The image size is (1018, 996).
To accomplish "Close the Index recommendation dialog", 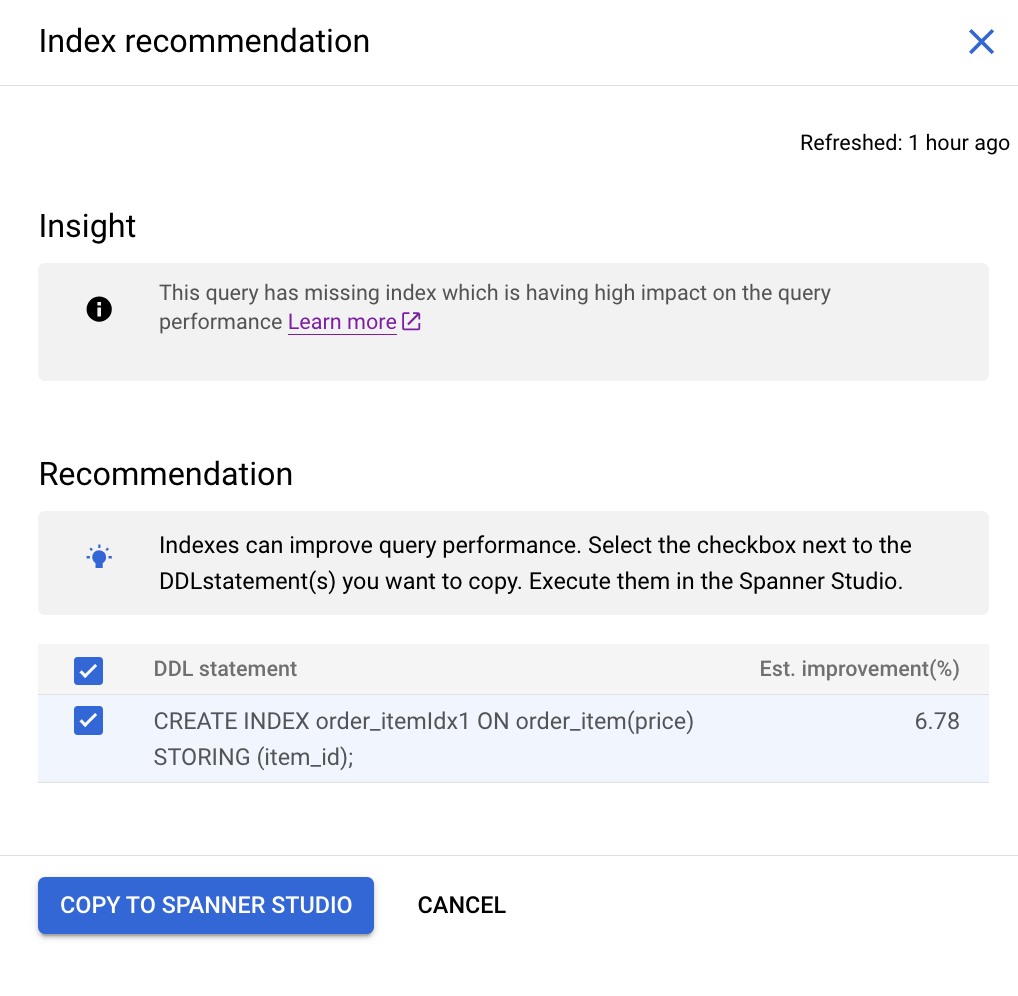I will pos(981,41).
